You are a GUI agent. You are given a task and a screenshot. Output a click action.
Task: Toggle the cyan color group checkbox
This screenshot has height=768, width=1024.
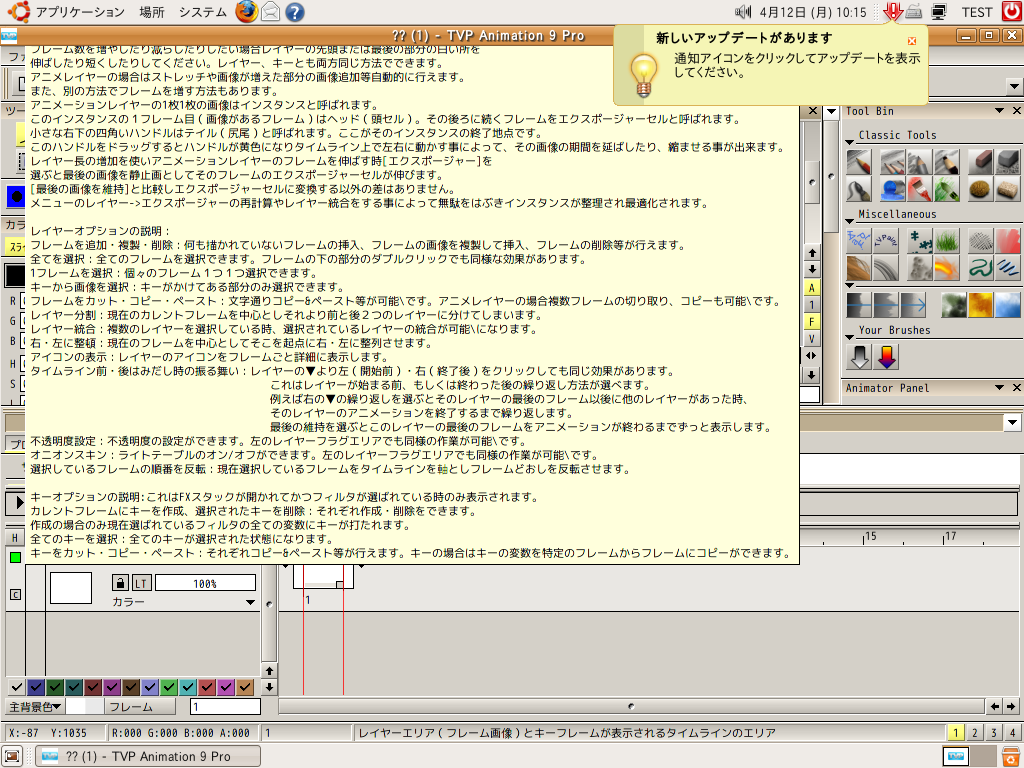point(187,686)
